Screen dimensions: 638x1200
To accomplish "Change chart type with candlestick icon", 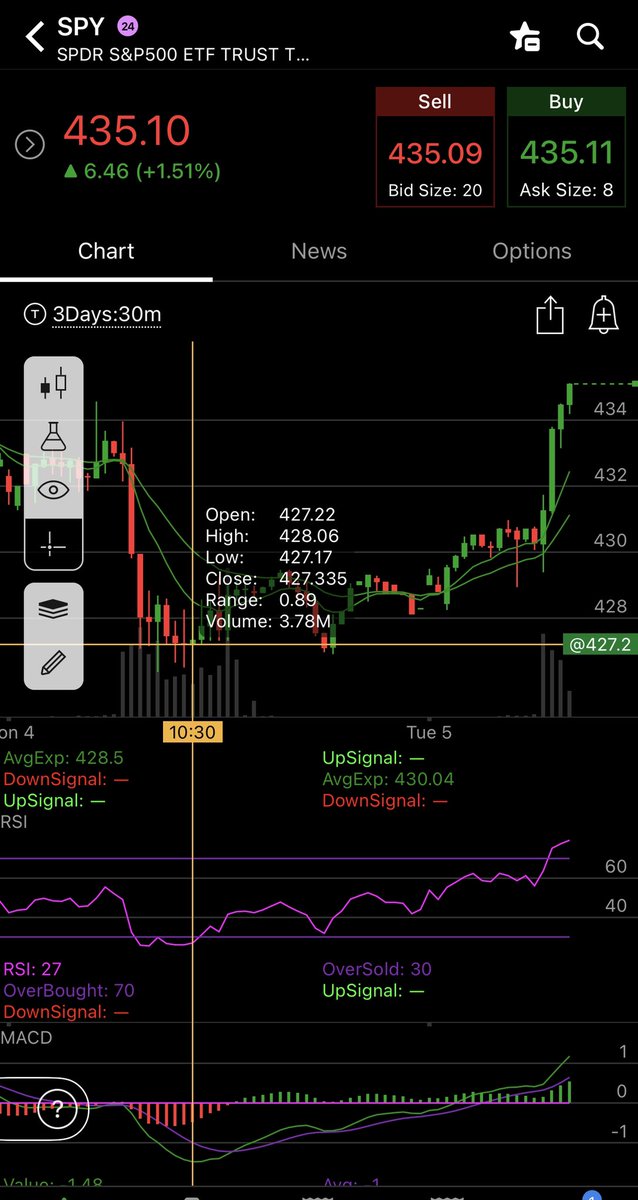I will (54, 384).
